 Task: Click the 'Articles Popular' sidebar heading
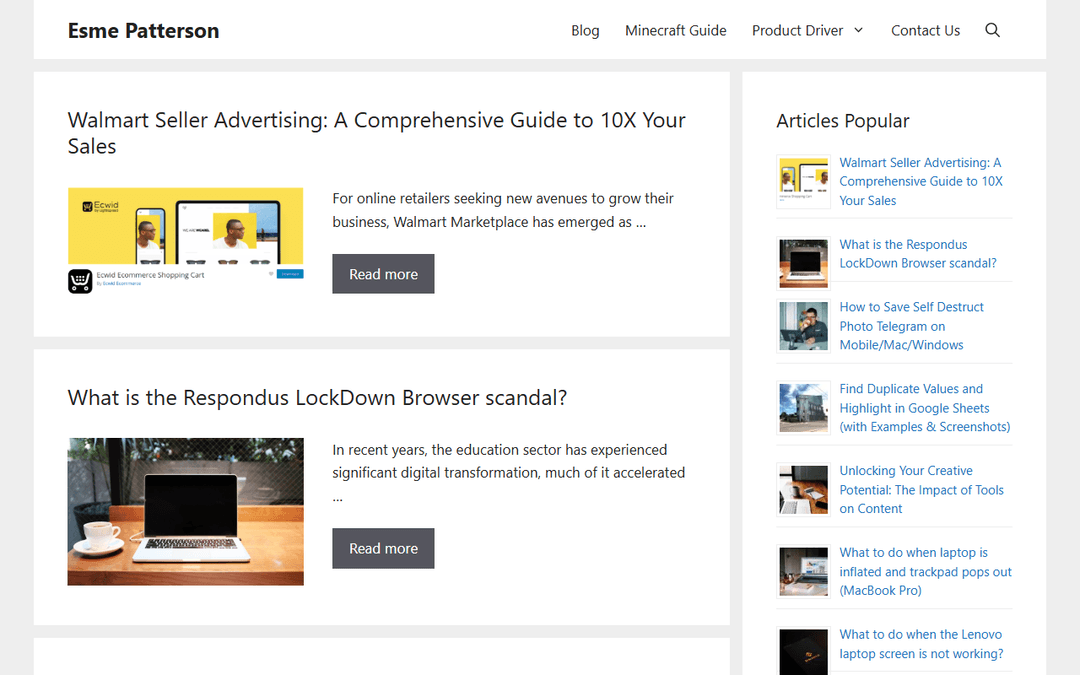click(x=842, y=121)
